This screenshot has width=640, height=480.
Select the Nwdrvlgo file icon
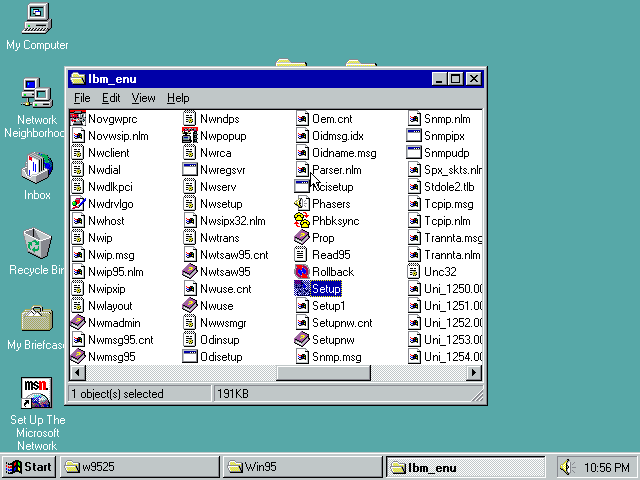(78, 204)
